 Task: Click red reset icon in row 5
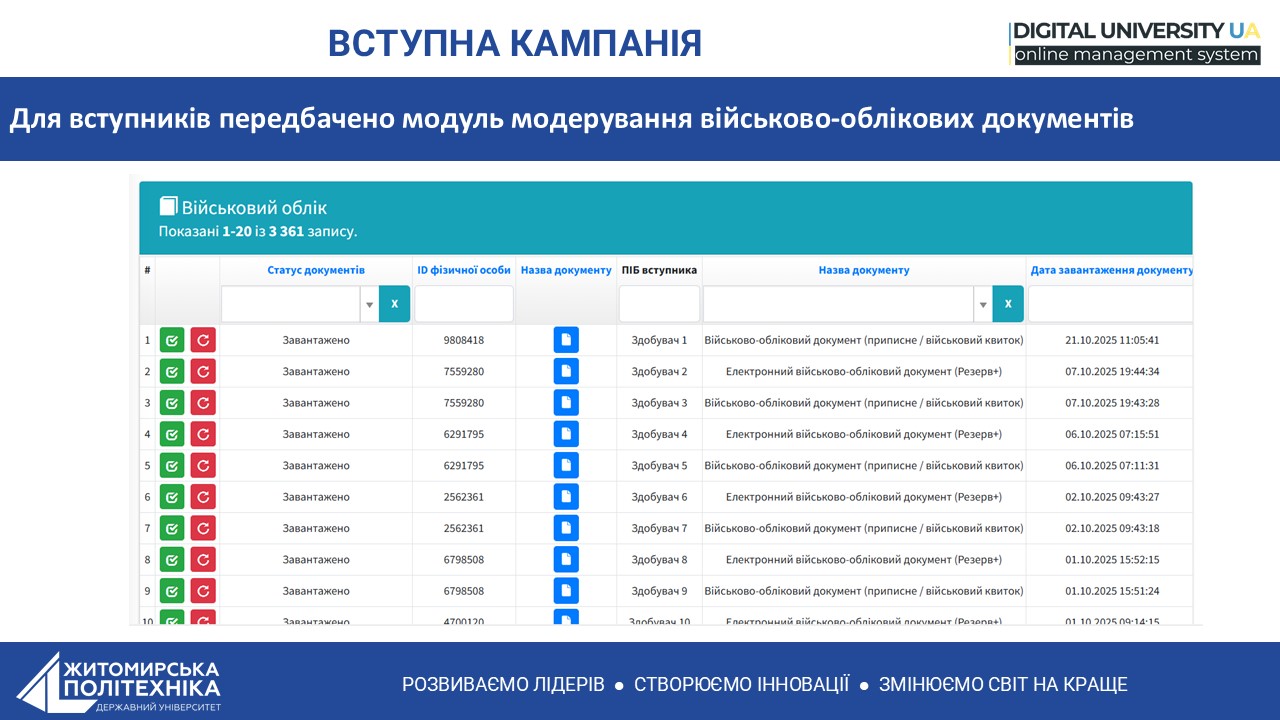[203, 466]
